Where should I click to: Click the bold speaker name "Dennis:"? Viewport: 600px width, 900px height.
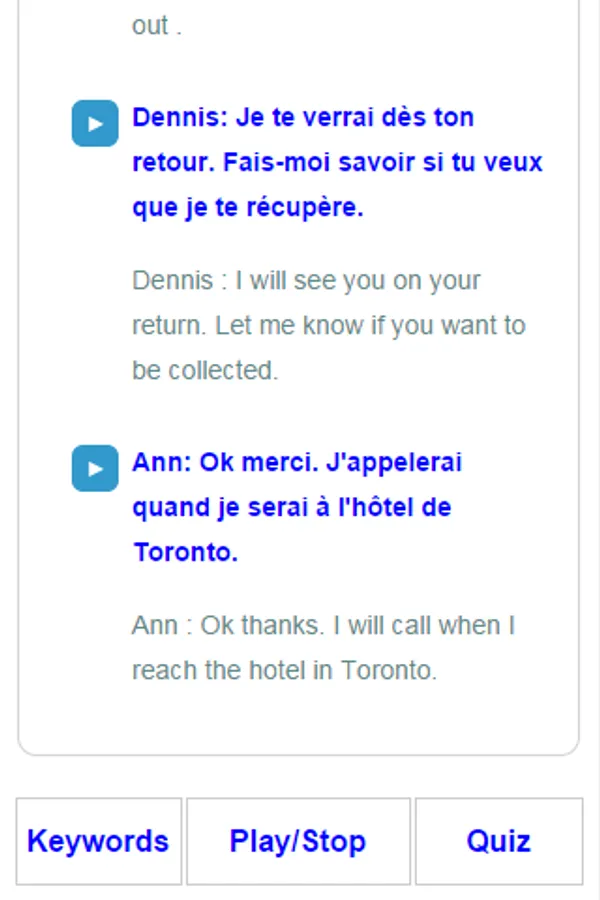coord(181,118)
